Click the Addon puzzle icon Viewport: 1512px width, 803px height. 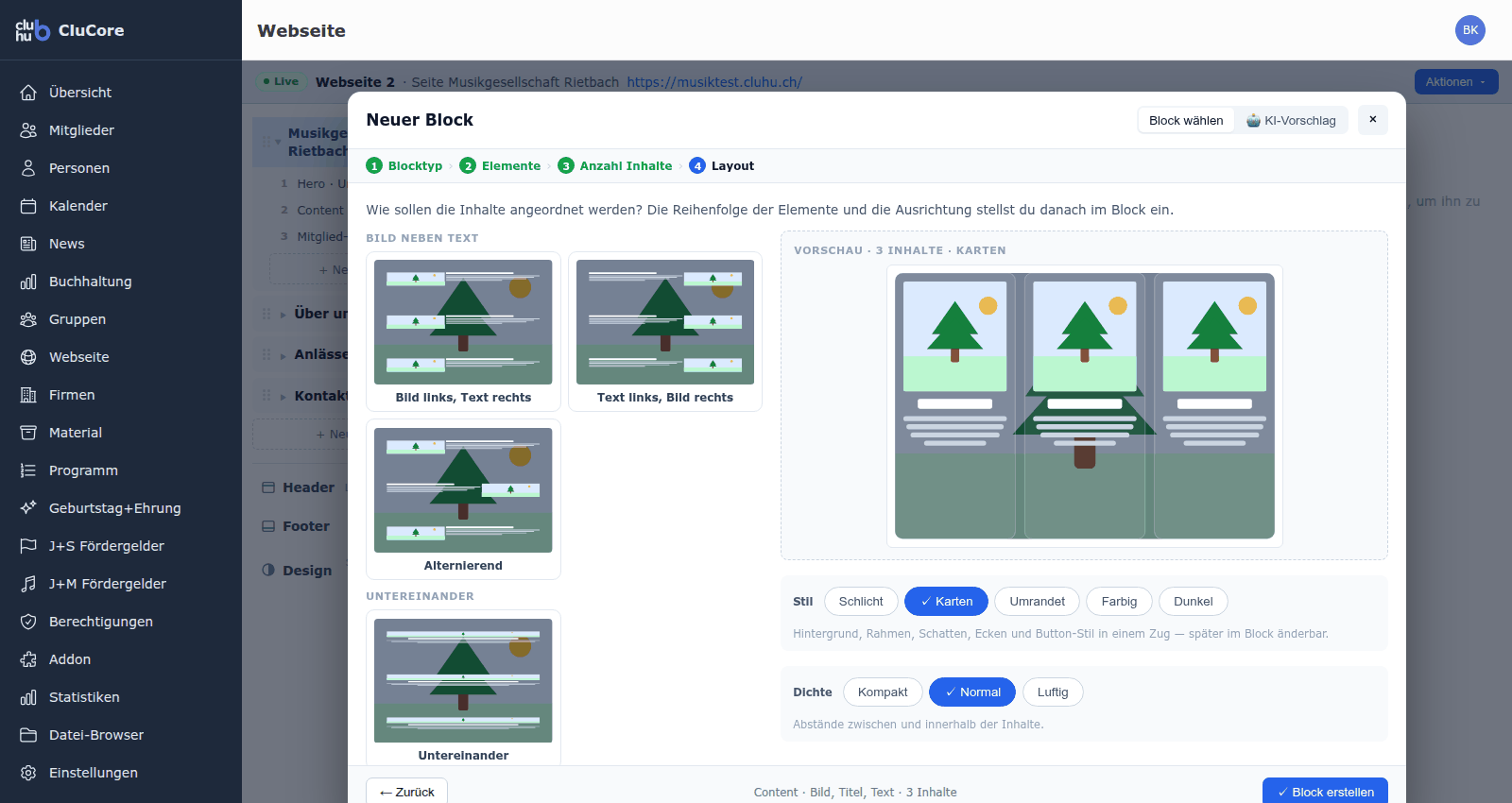point(28,659)
